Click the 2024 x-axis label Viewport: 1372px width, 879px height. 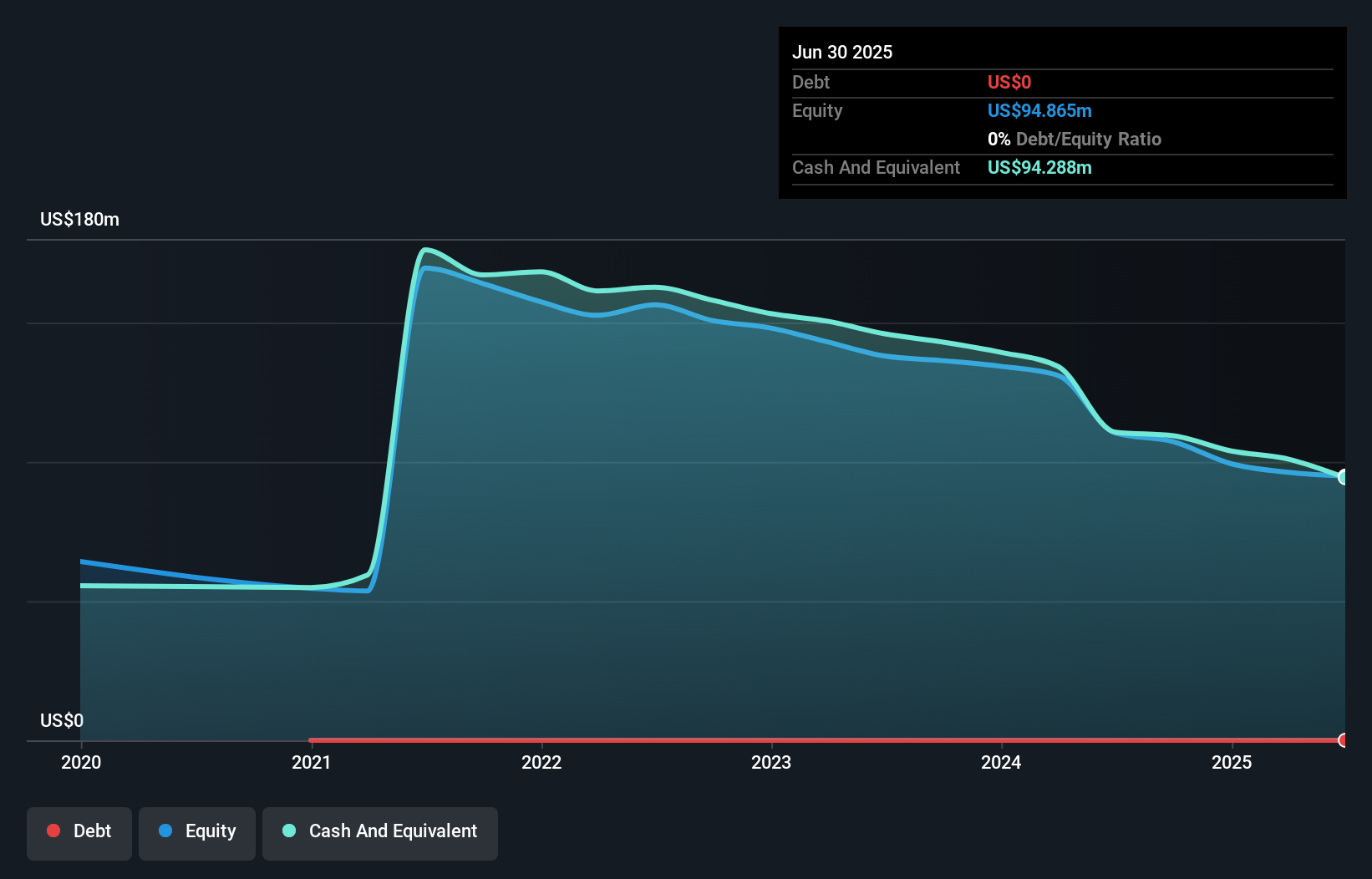[1001, 762]
